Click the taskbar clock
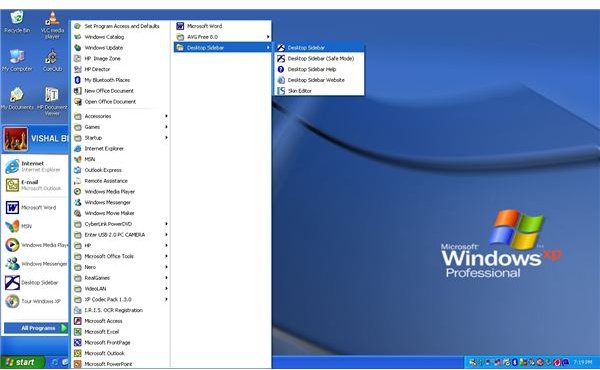This screenshot has width=600, height=370. pos(583,362)
